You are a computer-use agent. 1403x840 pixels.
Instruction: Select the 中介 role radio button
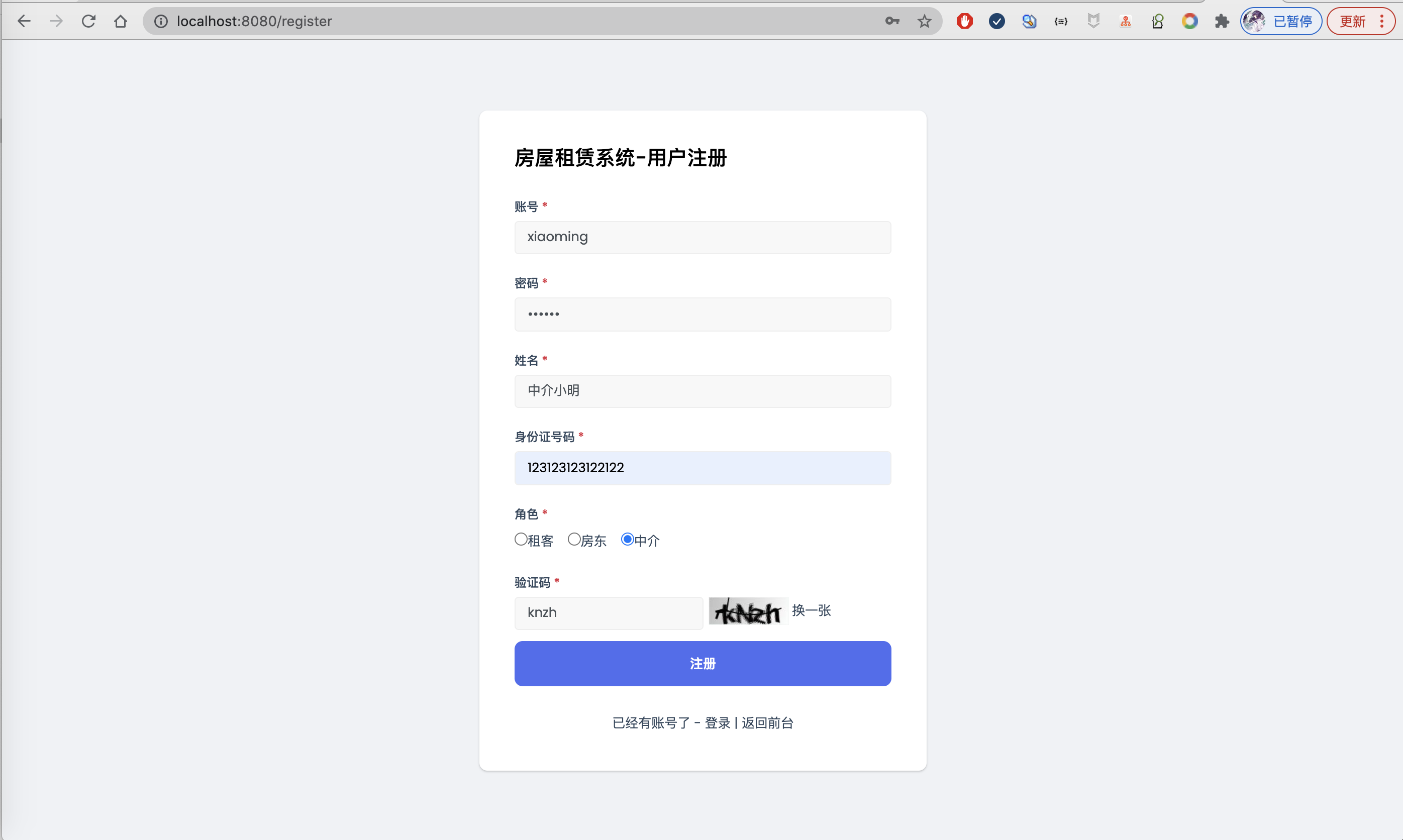tap(627, 540)
